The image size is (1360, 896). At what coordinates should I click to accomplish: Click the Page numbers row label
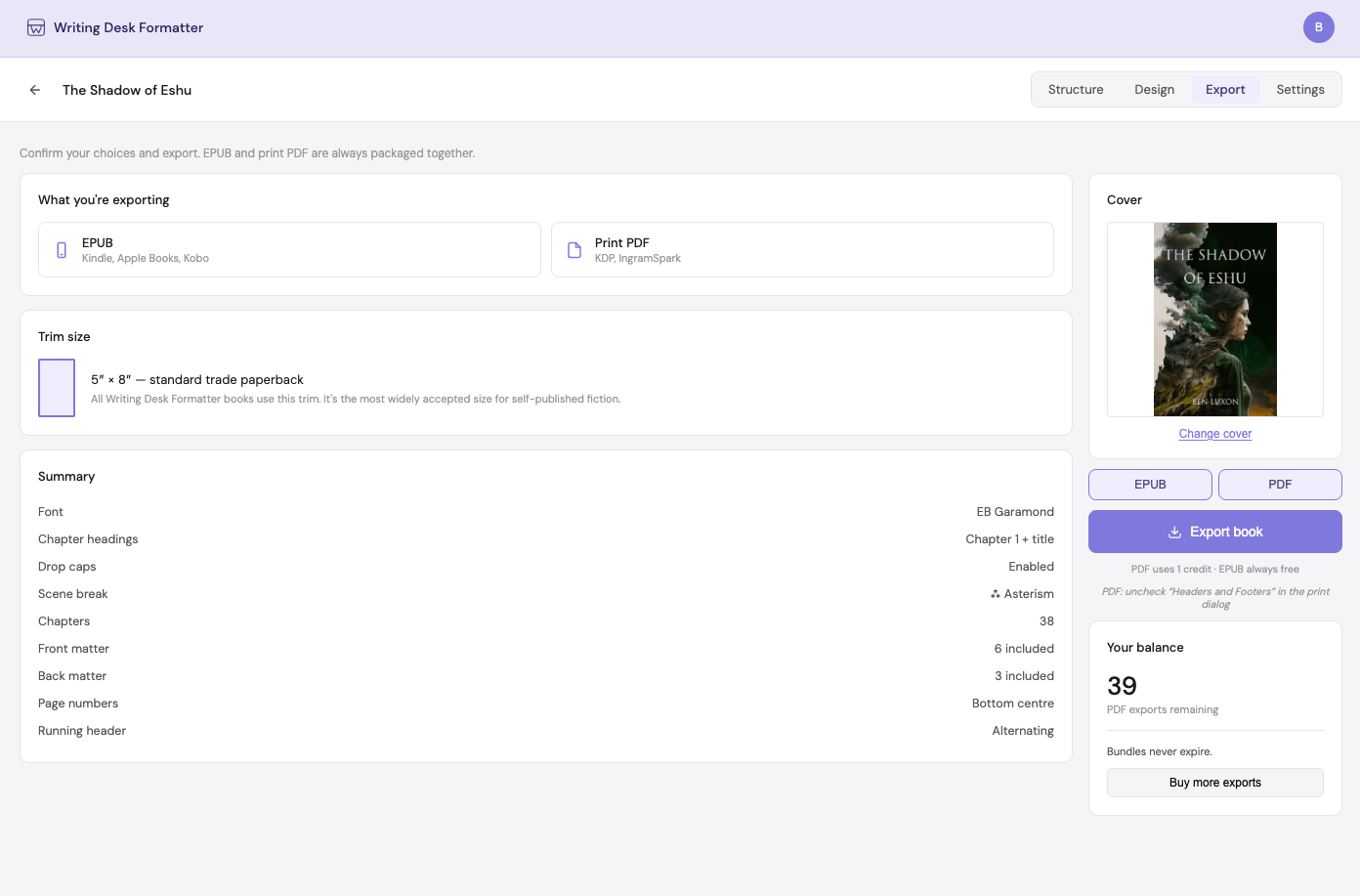click(x=78, y=704)
